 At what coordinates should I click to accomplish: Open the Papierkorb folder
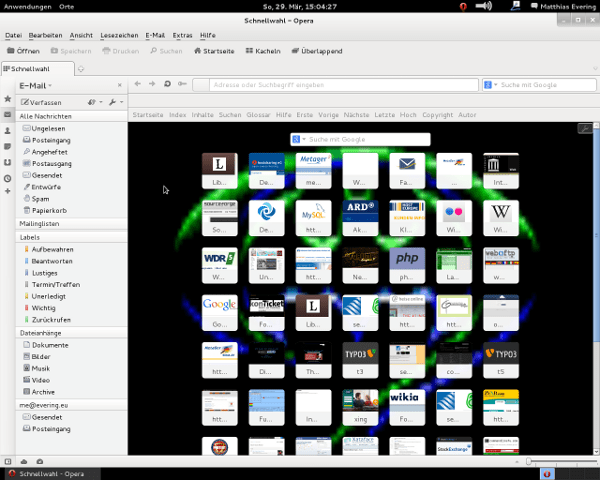tap(49, 211)
